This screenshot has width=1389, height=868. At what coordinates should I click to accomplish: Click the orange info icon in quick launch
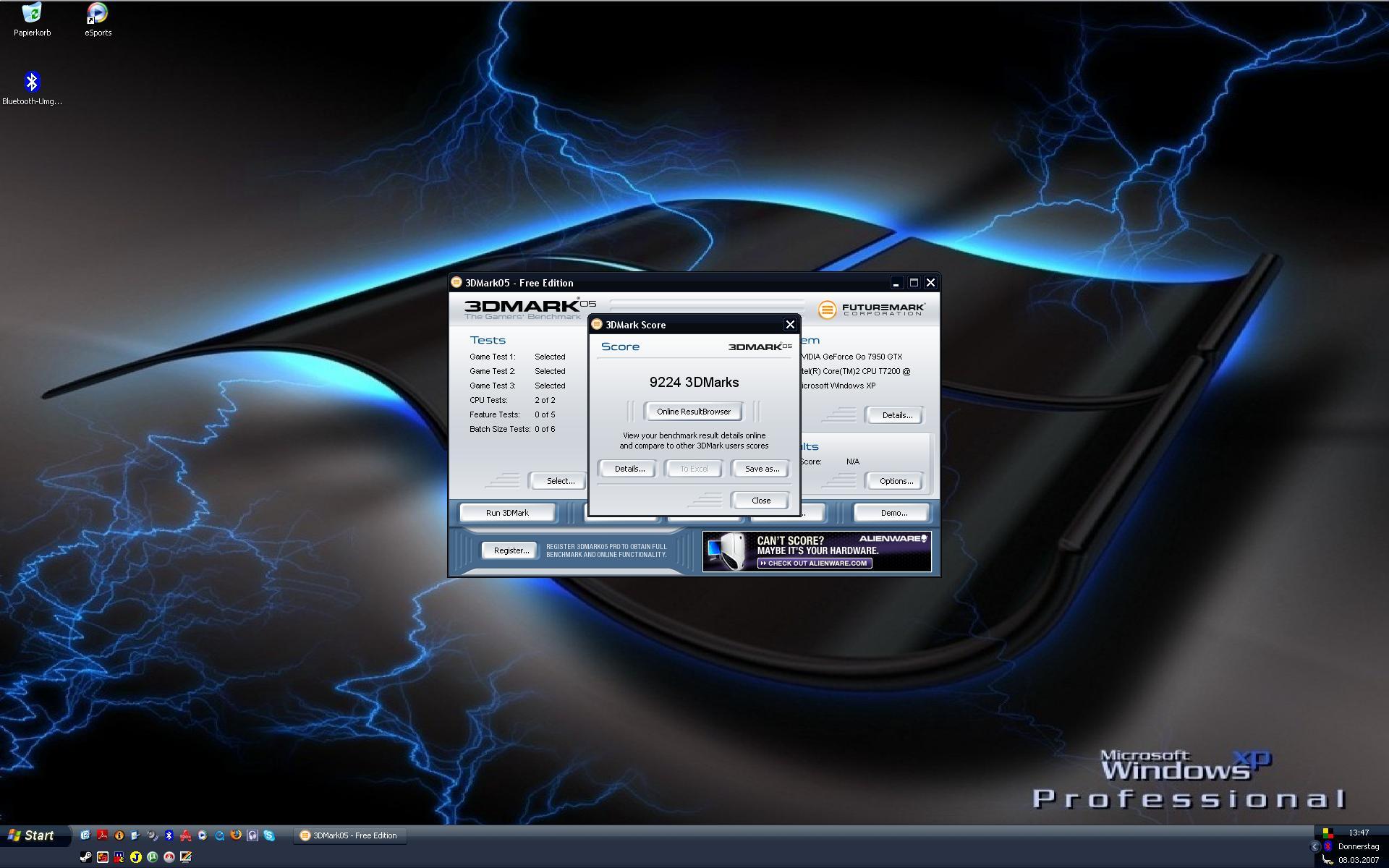[x=119, y=835]
